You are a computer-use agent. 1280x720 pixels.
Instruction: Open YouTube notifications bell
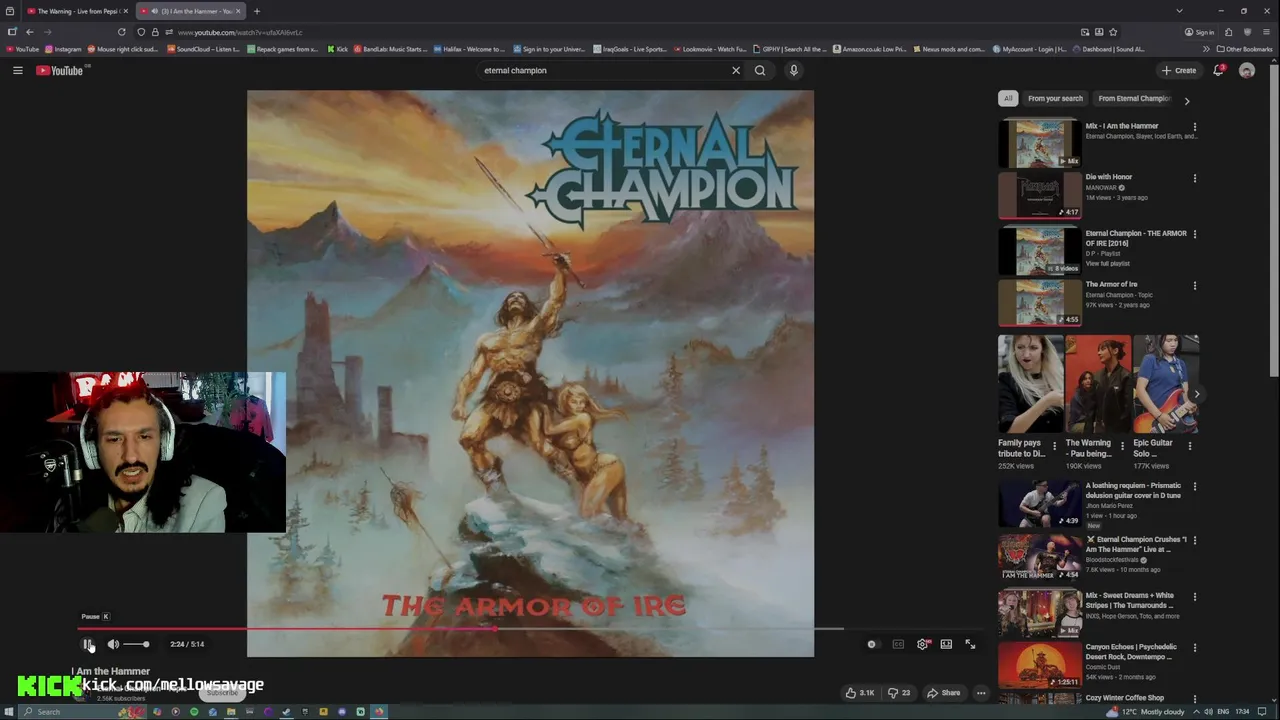1218,70
